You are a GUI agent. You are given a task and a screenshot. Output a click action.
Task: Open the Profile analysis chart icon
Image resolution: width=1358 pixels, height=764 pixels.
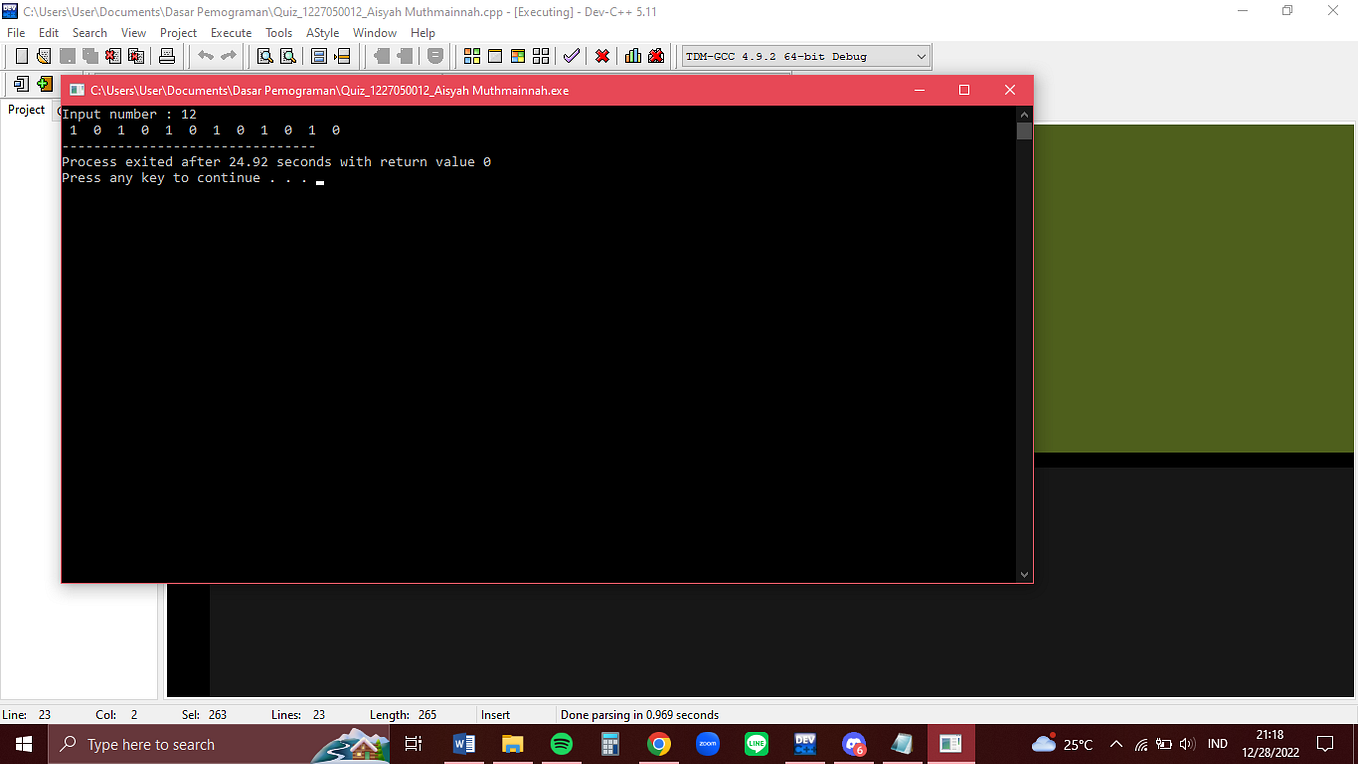coord(632,56)
